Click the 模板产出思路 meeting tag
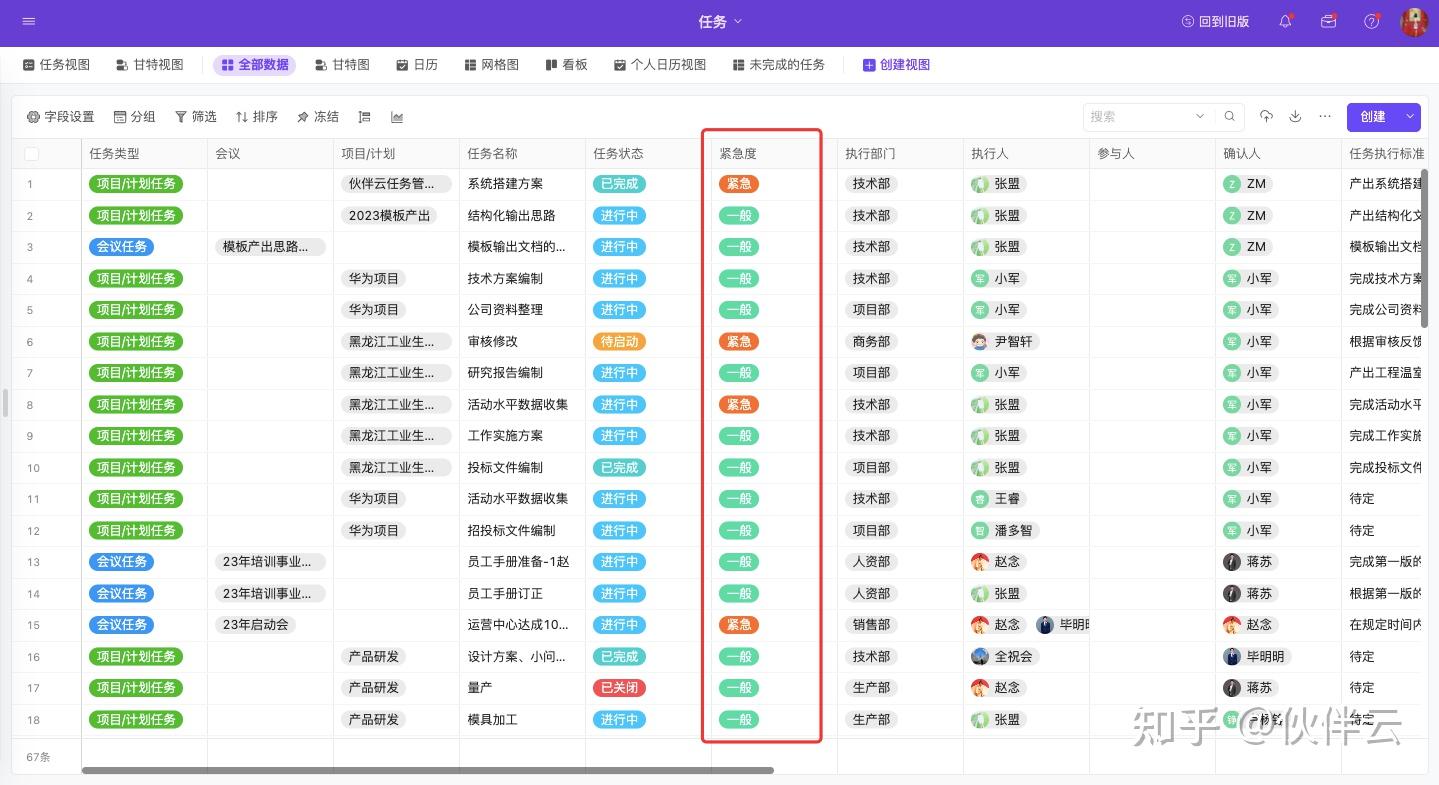Viewport: 1439px width, 785px height. pos(270,247)
